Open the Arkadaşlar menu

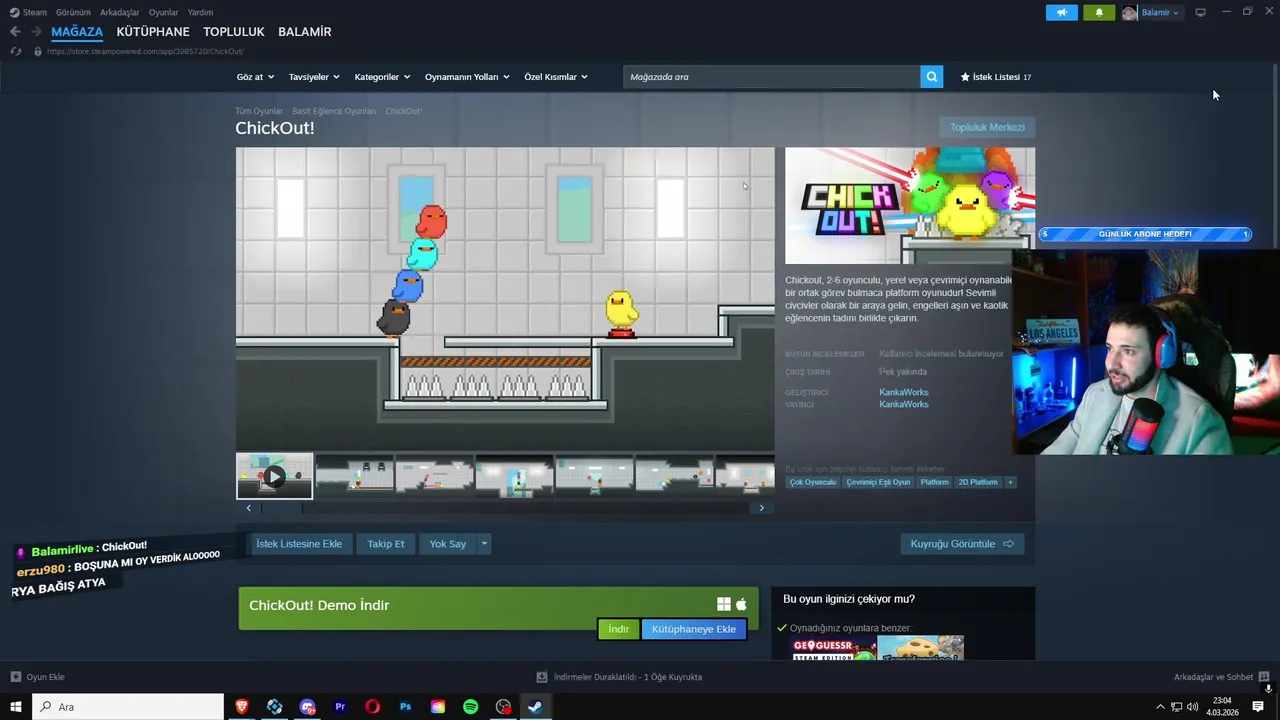119,12
